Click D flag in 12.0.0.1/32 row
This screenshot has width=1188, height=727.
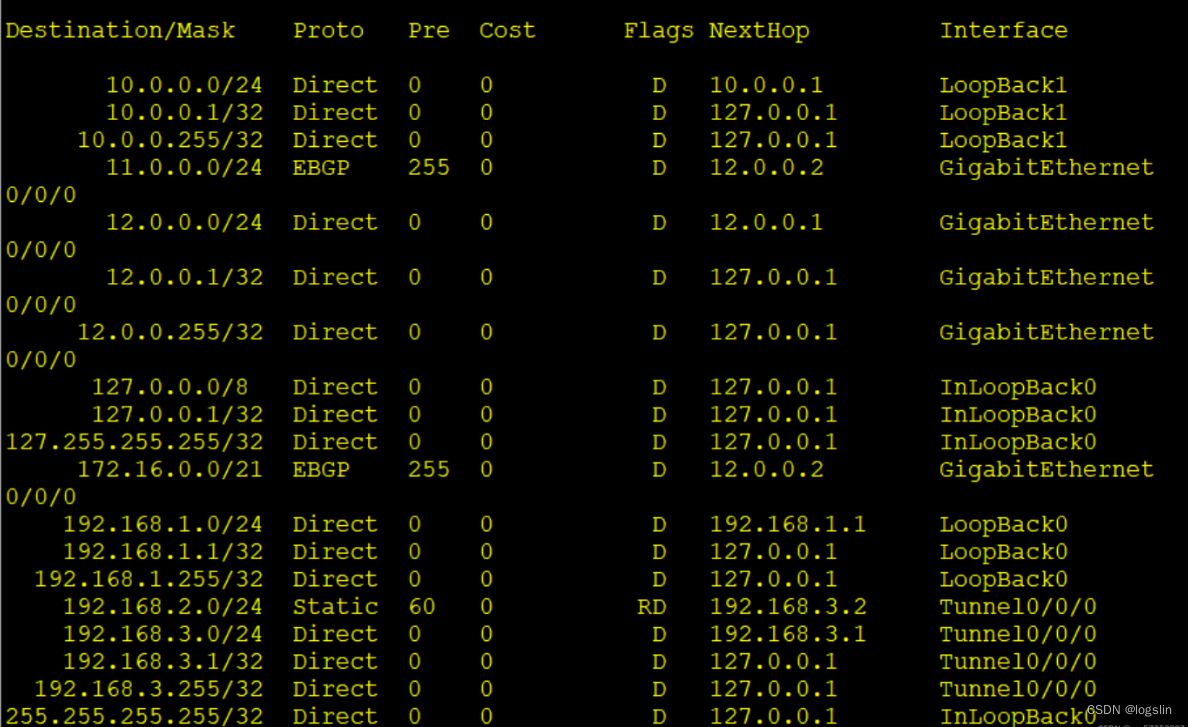pos(659,277)
